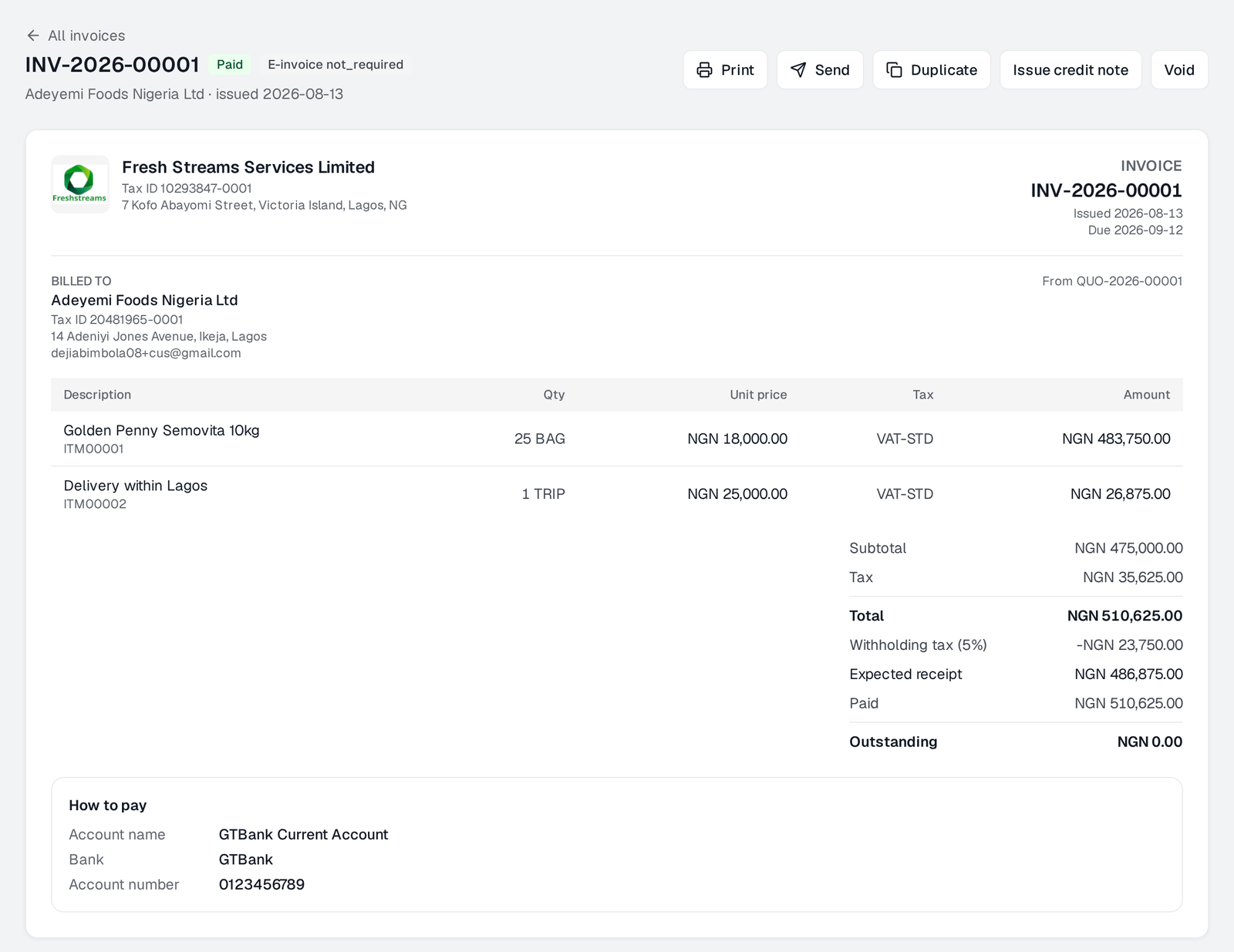
Task: Click item code ITM00002
Action: pos(95,505)
